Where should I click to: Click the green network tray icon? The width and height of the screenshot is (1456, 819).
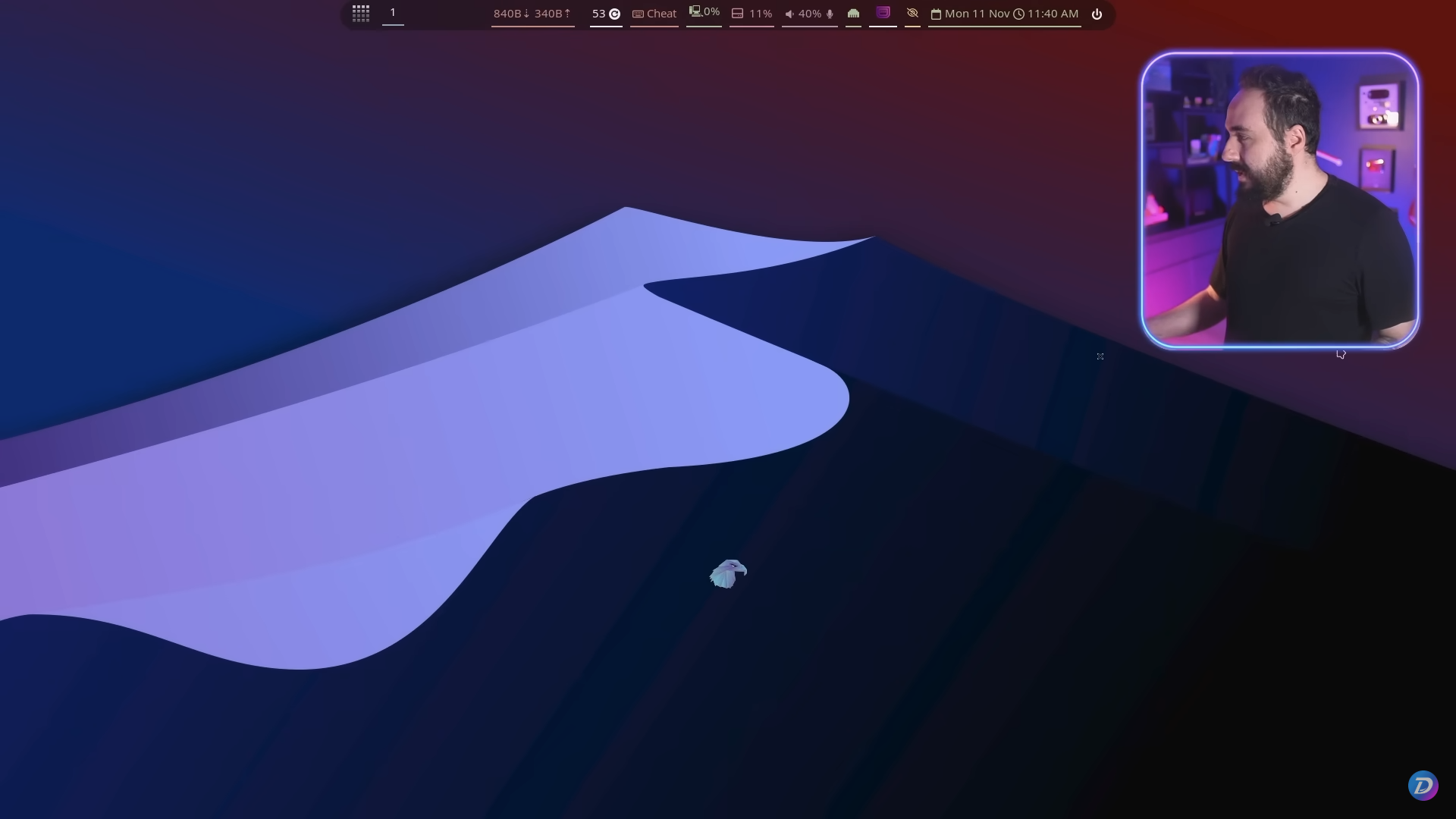point(854,13)
